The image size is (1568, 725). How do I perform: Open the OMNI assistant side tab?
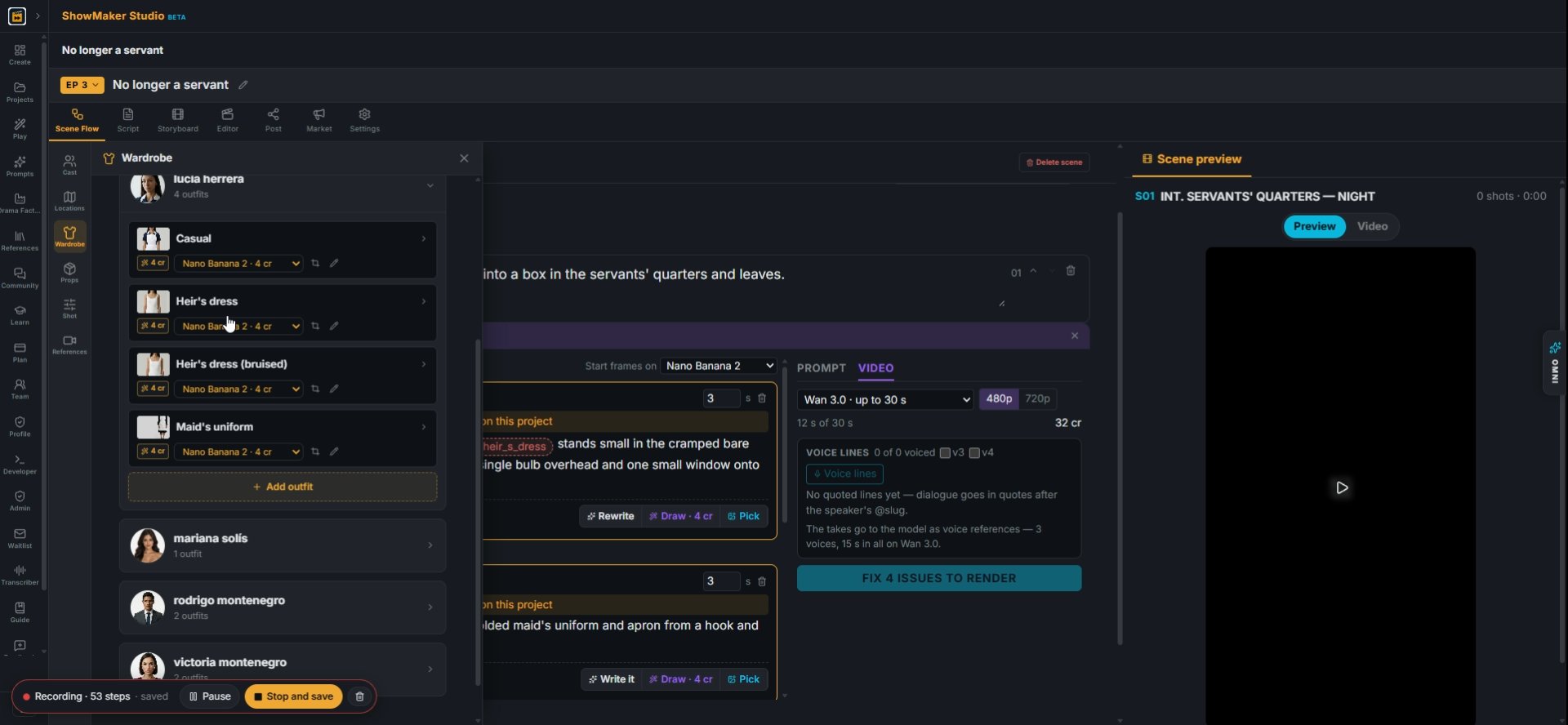[x=1555, y=364]
